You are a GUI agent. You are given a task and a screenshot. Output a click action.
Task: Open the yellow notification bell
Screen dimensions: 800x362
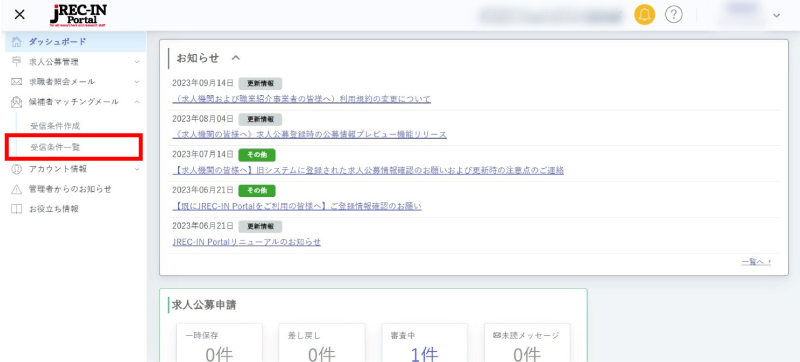point(644,15)
